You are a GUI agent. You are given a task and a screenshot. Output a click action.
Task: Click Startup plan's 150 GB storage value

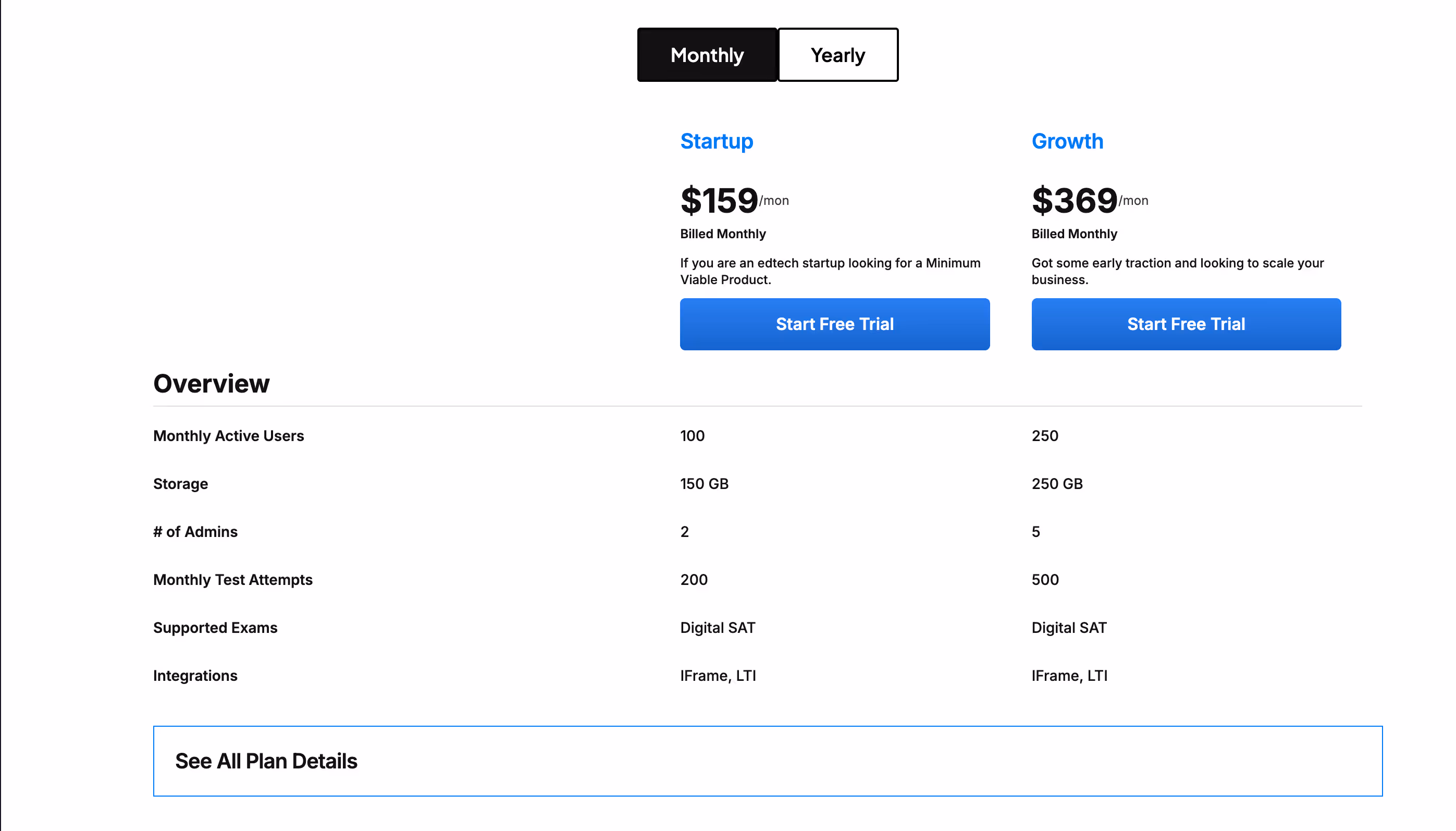[x=705, y=483]
